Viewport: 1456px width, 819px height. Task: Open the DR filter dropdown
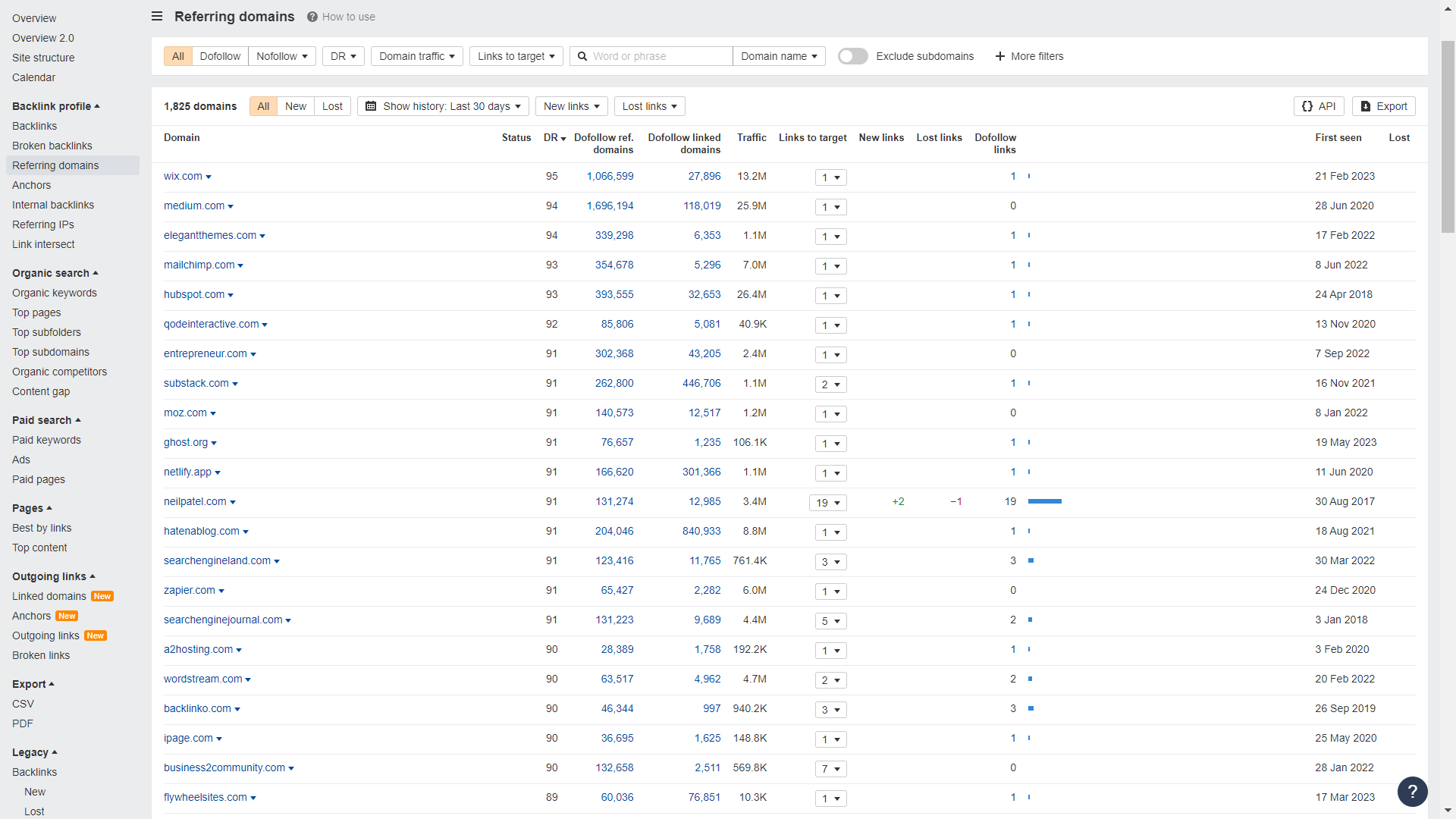[344, 56]
